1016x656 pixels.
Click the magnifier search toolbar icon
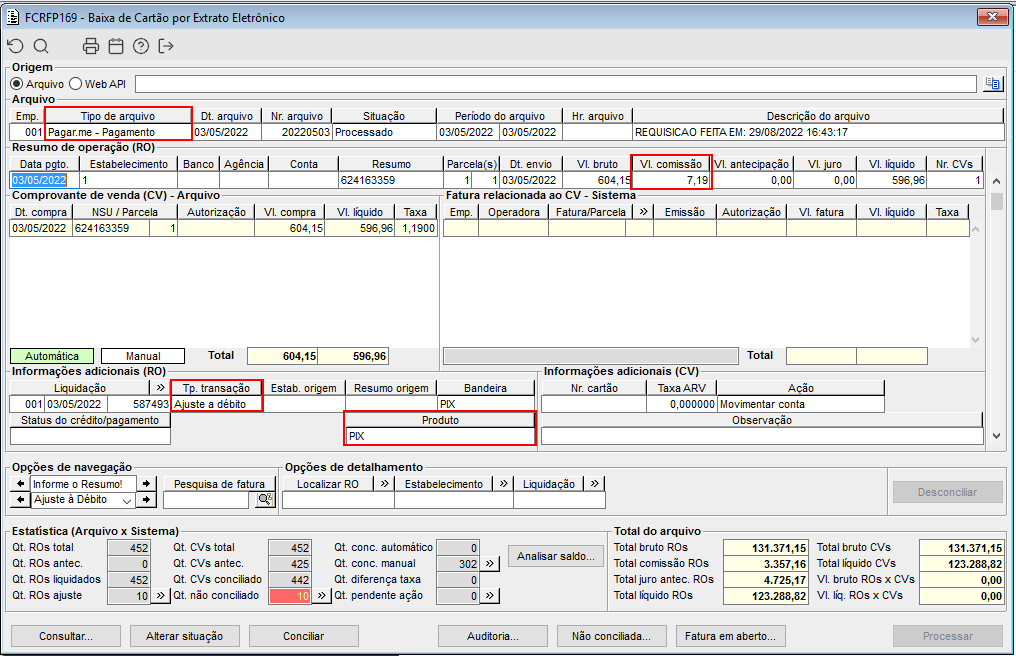[41, 46]
